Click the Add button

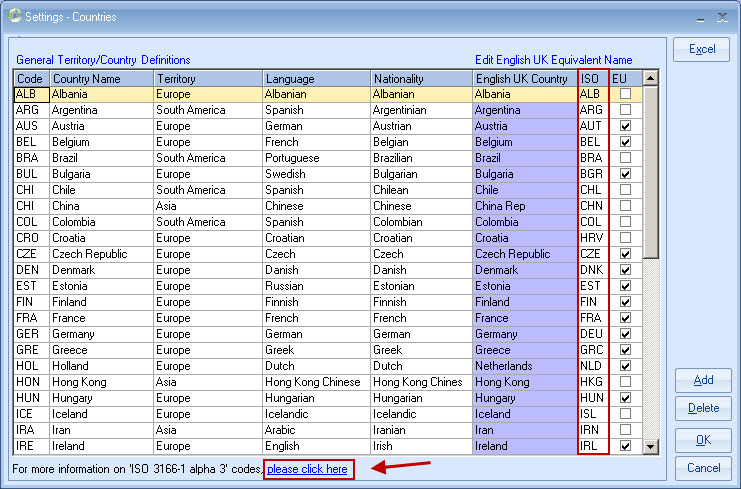tap(702, 380)
